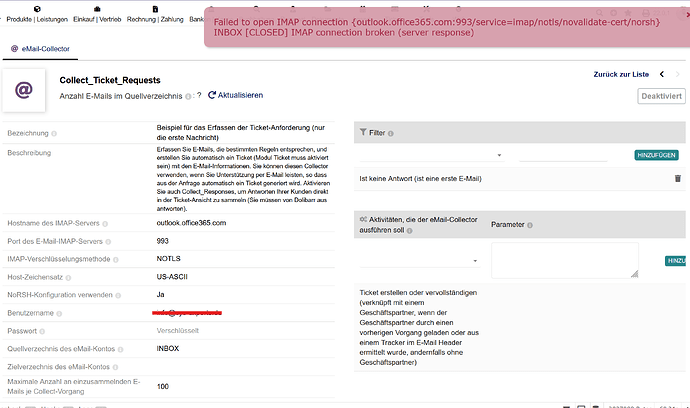690x408 pixels.
Task: Click into the Parameter text area
Action: coord(564,260)
